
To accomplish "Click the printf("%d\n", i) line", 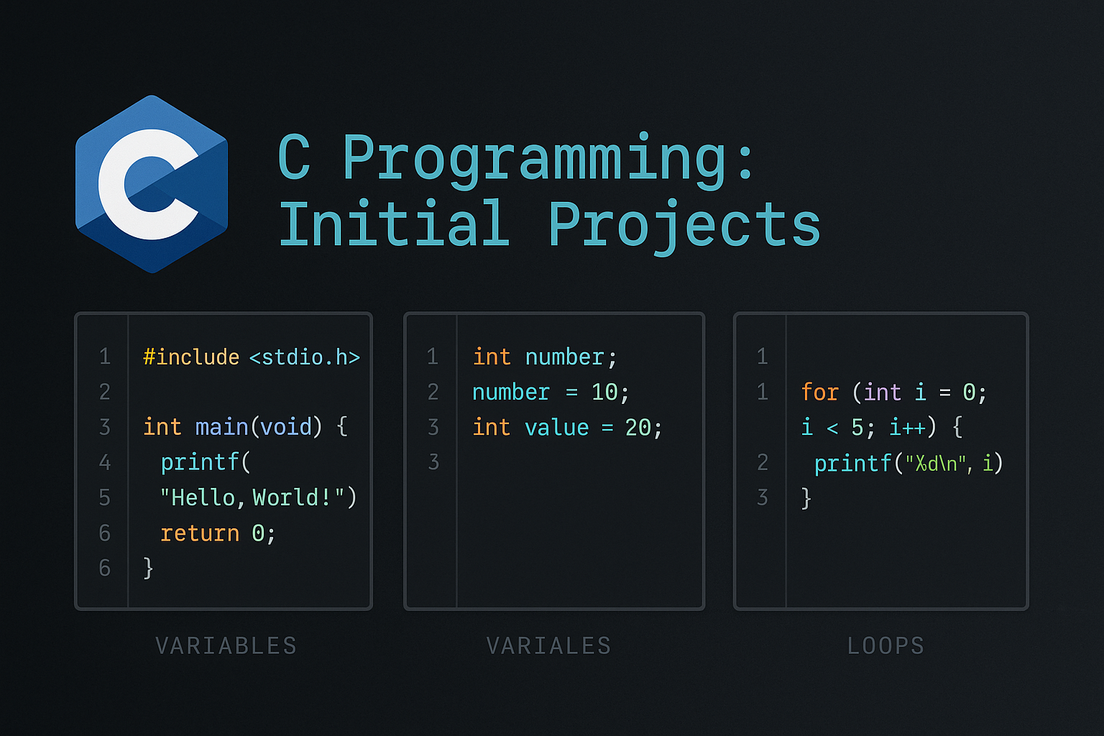I will pos(908,463).
